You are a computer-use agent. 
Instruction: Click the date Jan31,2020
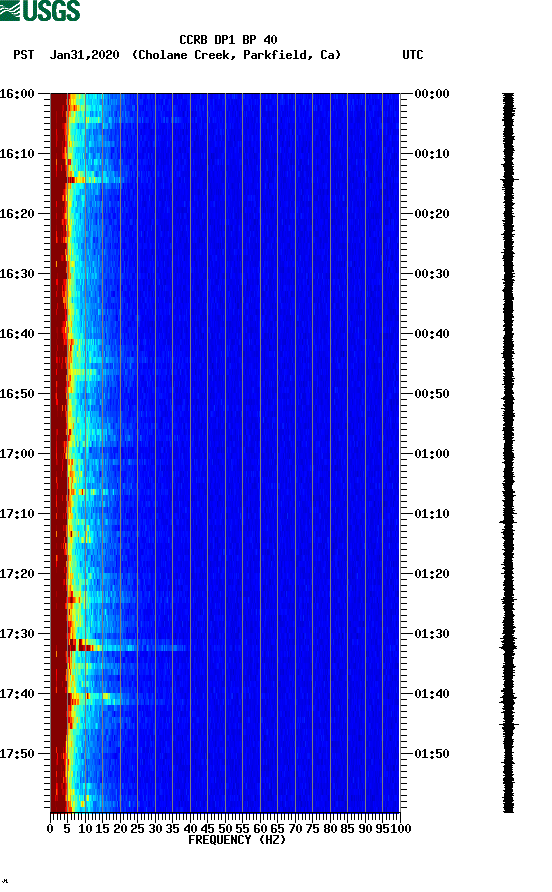tap(85, 55)
